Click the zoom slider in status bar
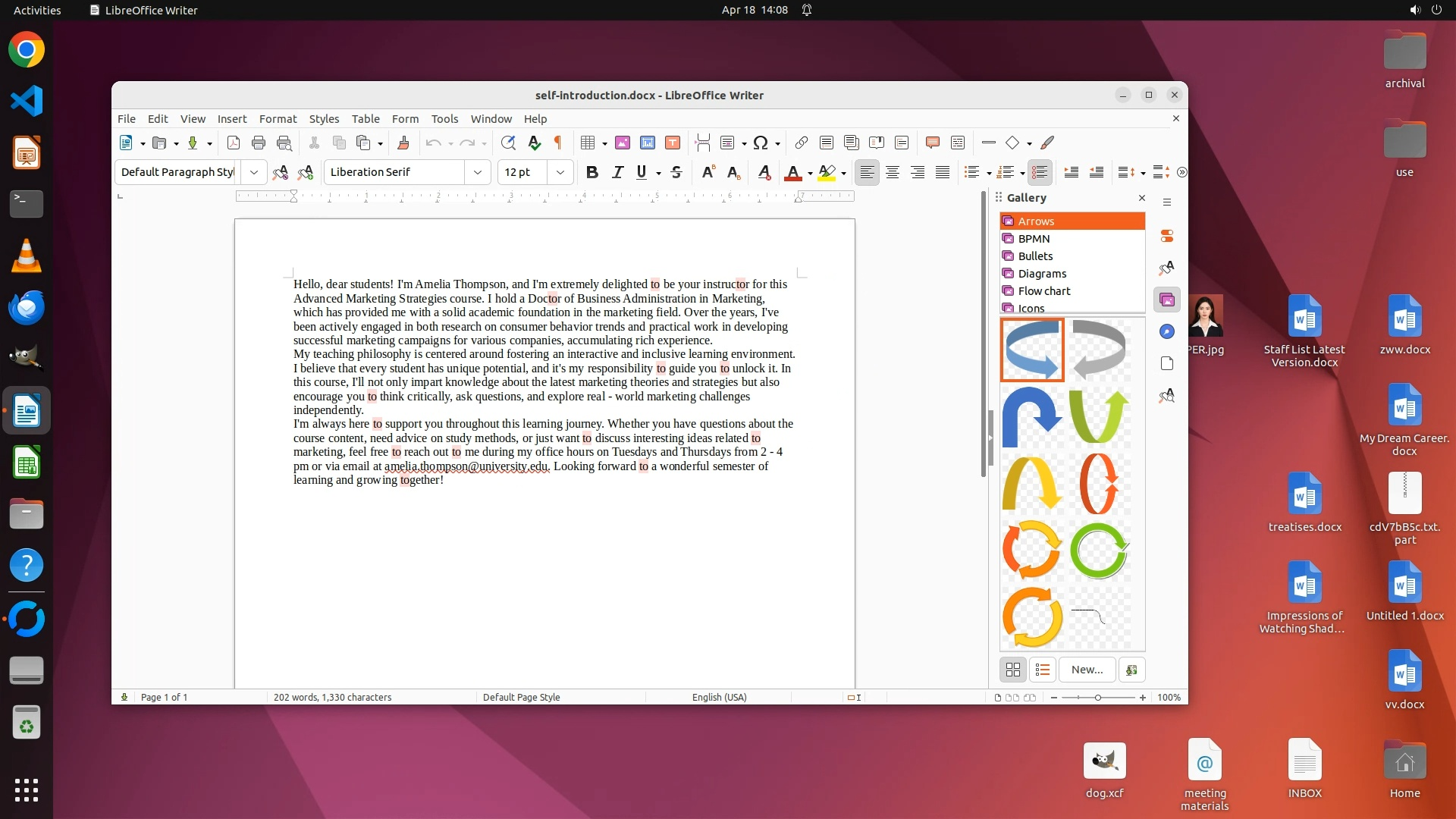This screenshot has height=819, width=1456. pyautogui.click(x=1097, y=698)
